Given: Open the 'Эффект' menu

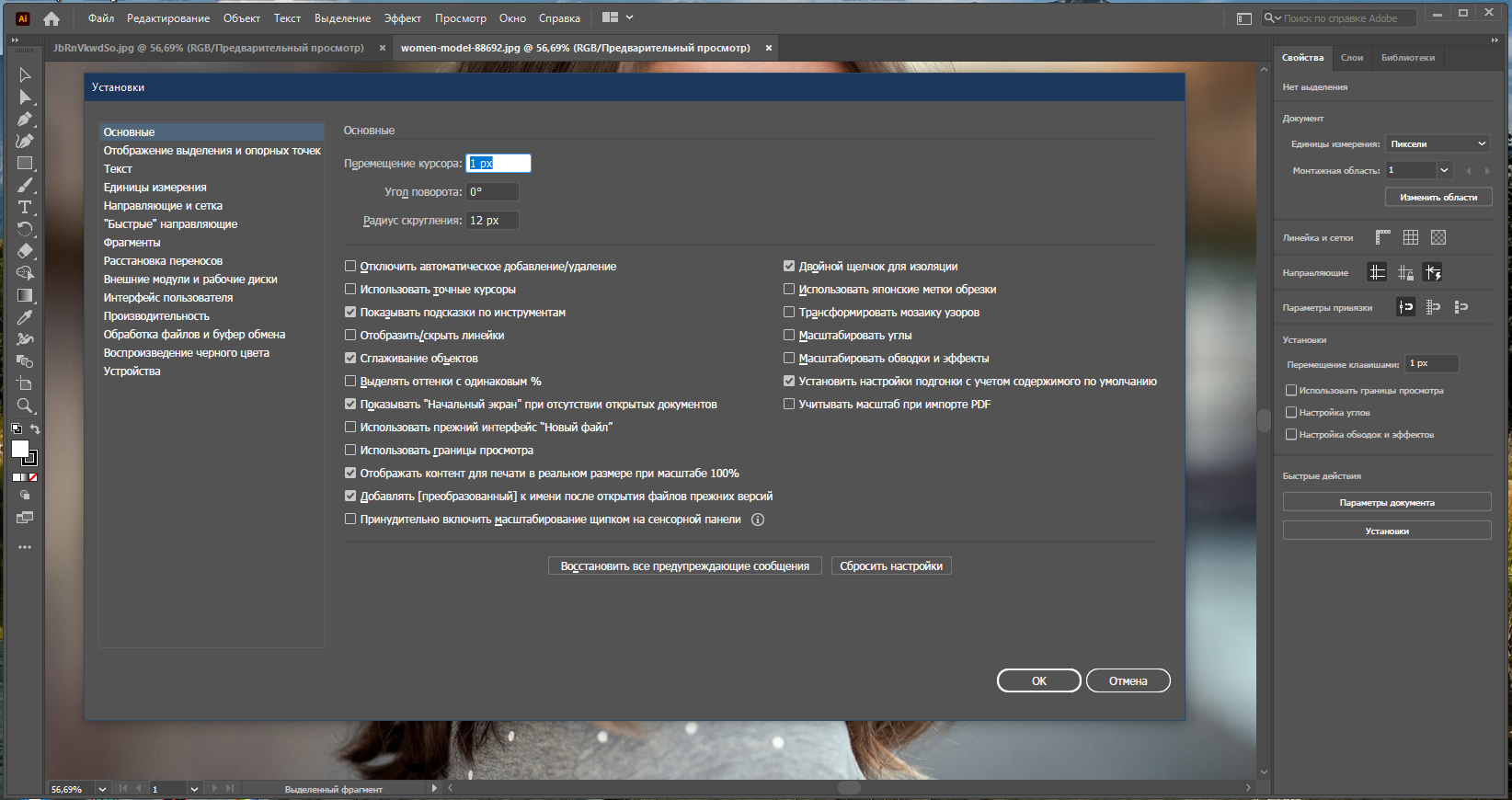Looking at the screenshot, I should tap(402, 18).
